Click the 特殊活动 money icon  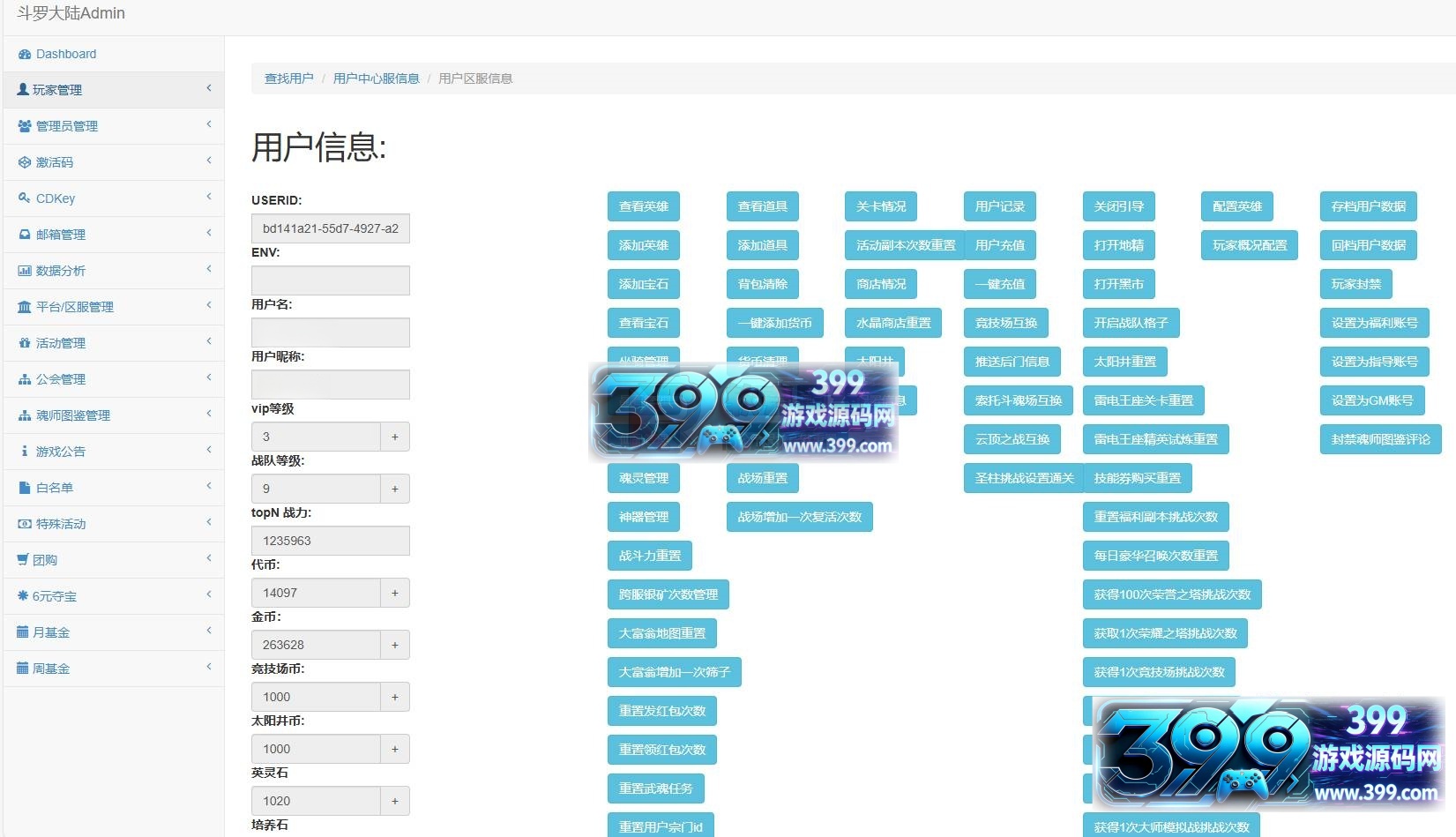(x=25, y=524)
